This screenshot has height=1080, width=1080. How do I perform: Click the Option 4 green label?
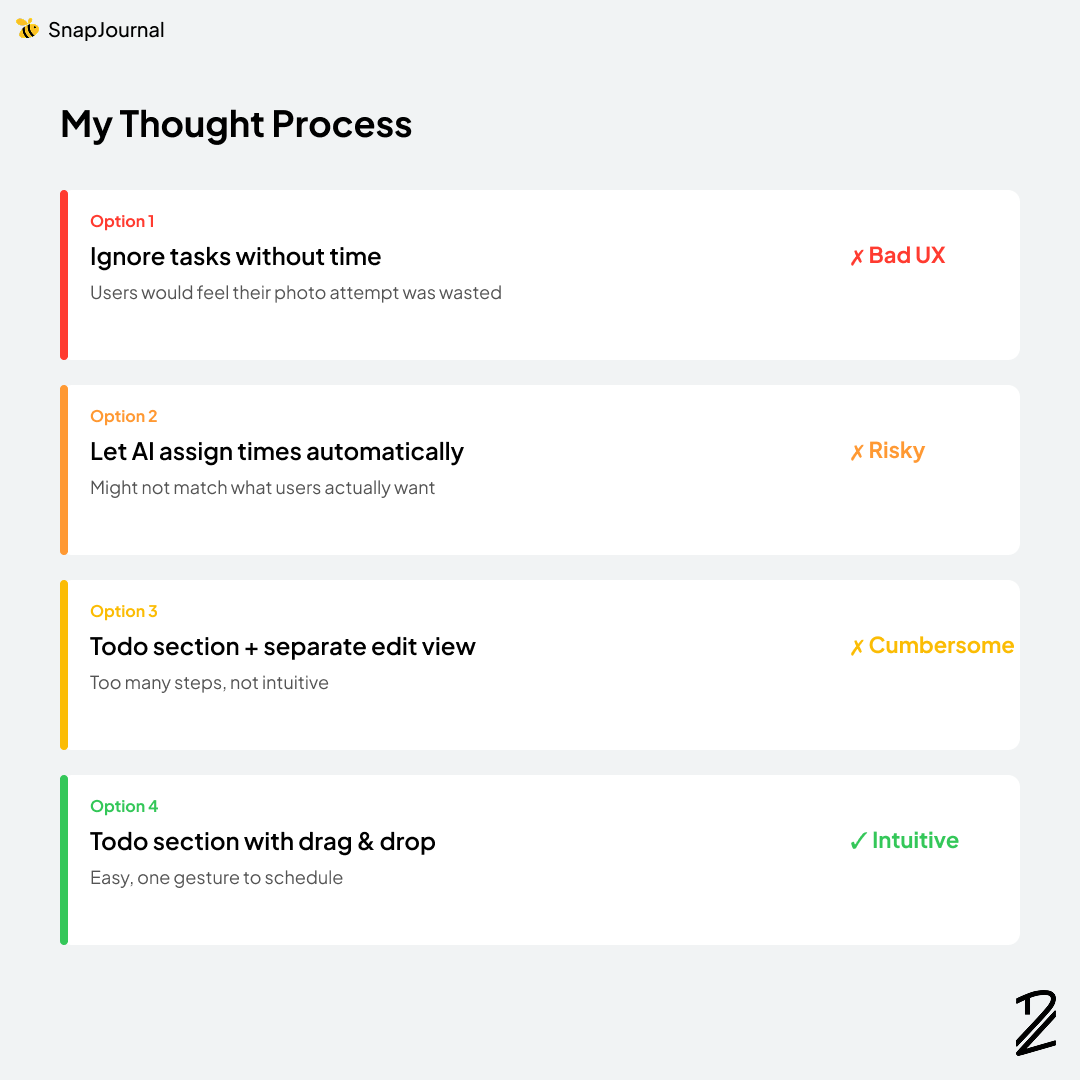124,806
